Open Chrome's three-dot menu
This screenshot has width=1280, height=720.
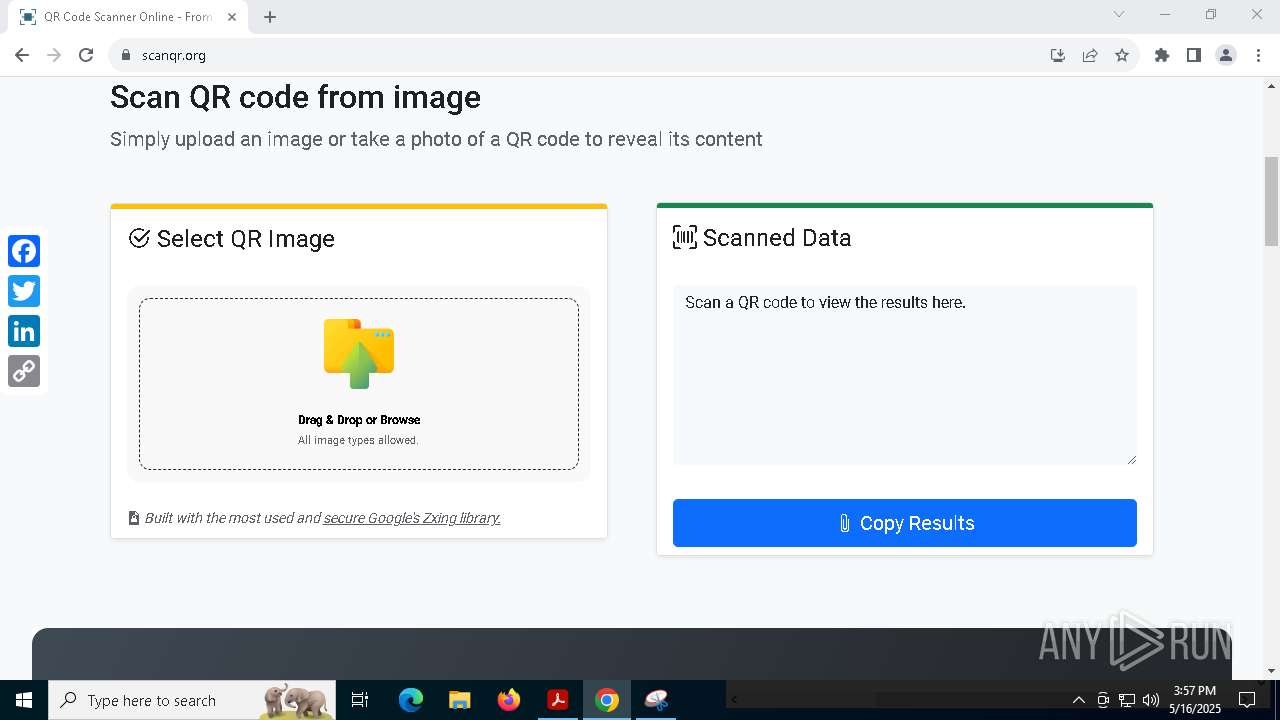[1257, 55]
